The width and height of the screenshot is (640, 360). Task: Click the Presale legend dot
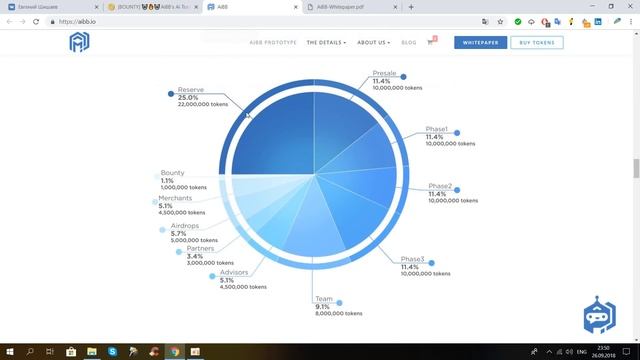tap(403, 77)
